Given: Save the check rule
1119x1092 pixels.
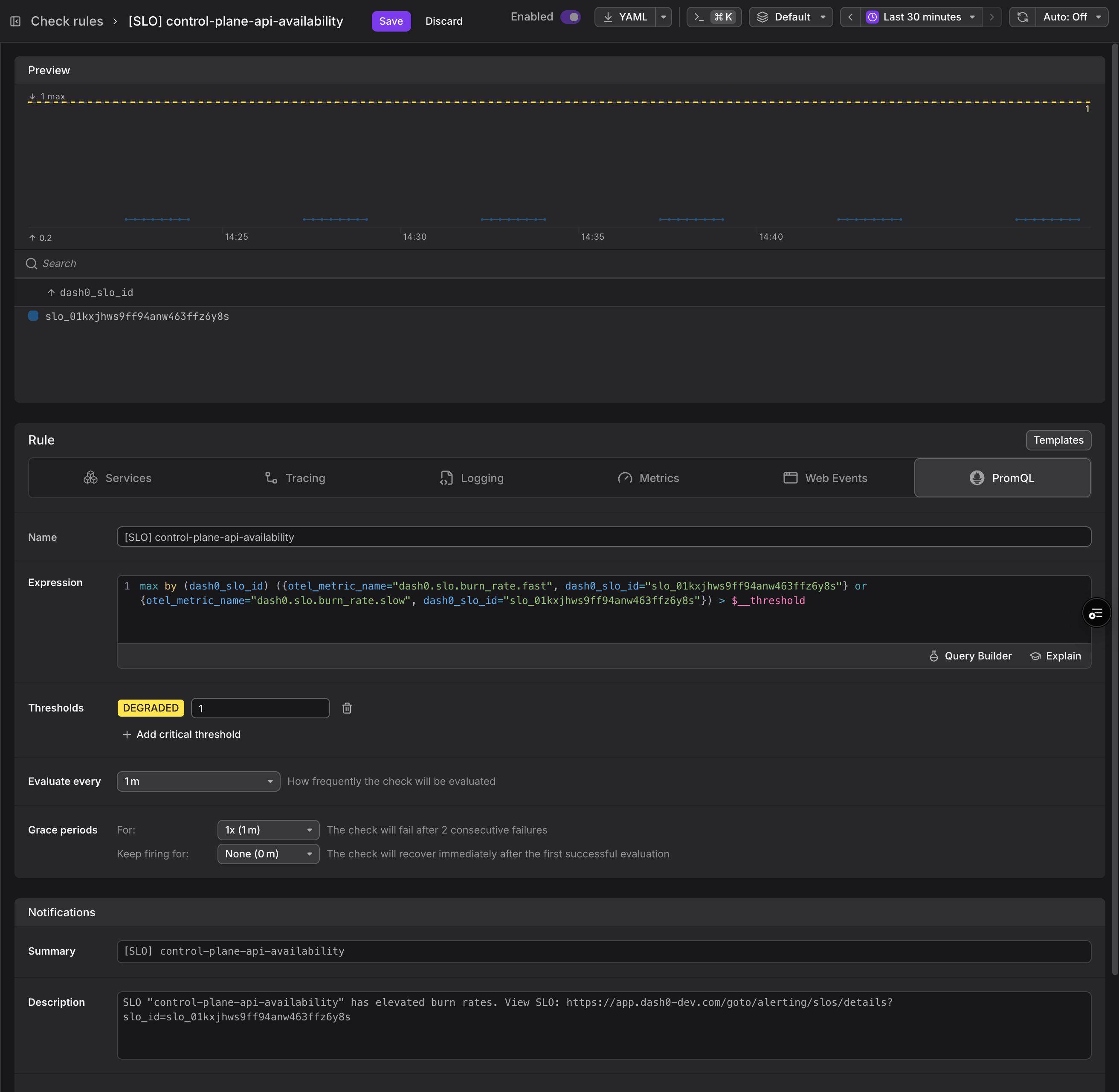Looking at the screenshot, I should tap(391, 21).
